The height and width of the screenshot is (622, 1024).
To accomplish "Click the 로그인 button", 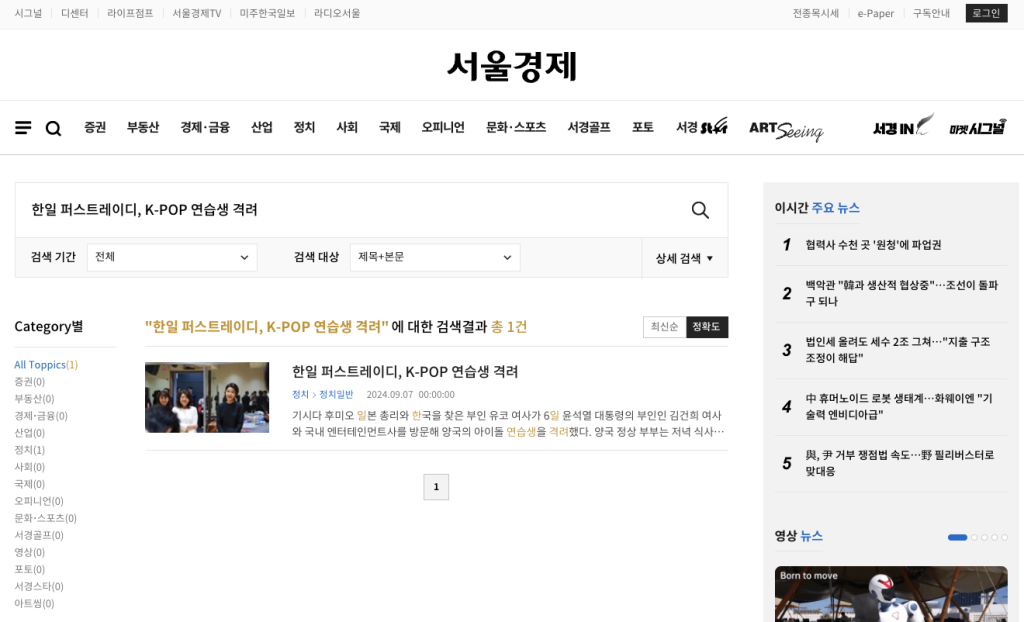I will click(x=986, y=13).
